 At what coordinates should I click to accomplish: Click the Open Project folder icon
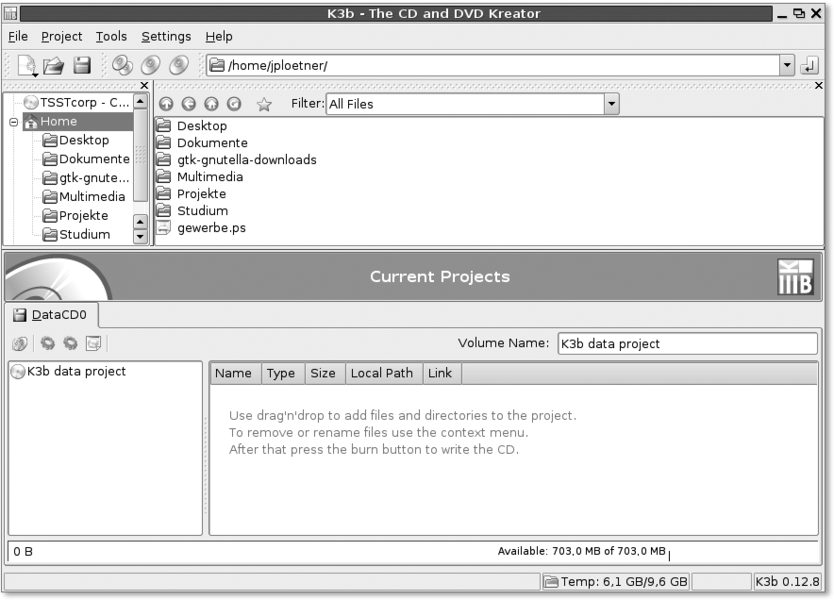pos(54,66)
